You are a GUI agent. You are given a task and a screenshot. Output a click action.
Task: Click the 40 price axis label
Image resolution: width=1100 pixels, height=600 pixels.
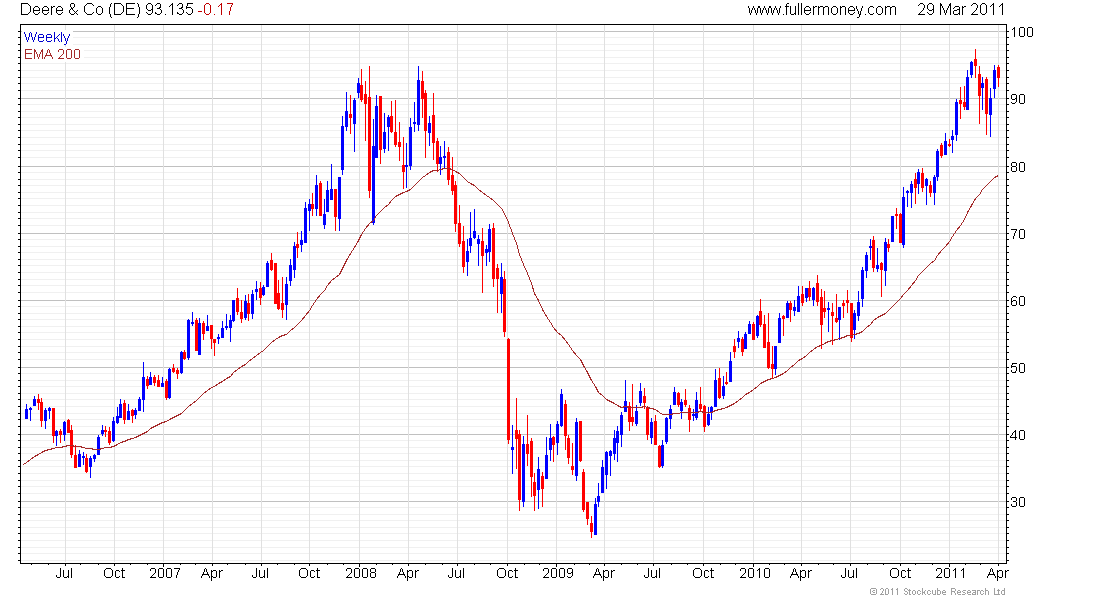pyautogui.click(x=1018, y=436)
